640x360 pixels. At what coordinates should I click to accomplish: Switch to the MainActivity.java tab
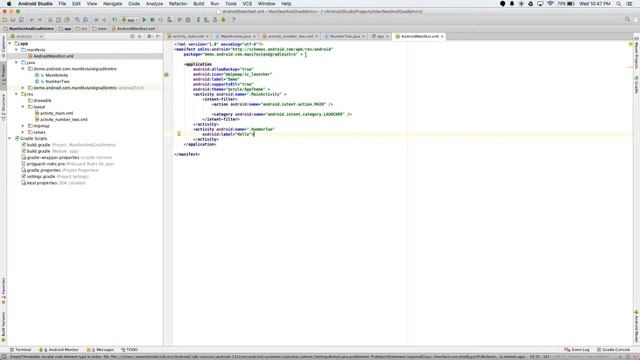coord(236,36)
